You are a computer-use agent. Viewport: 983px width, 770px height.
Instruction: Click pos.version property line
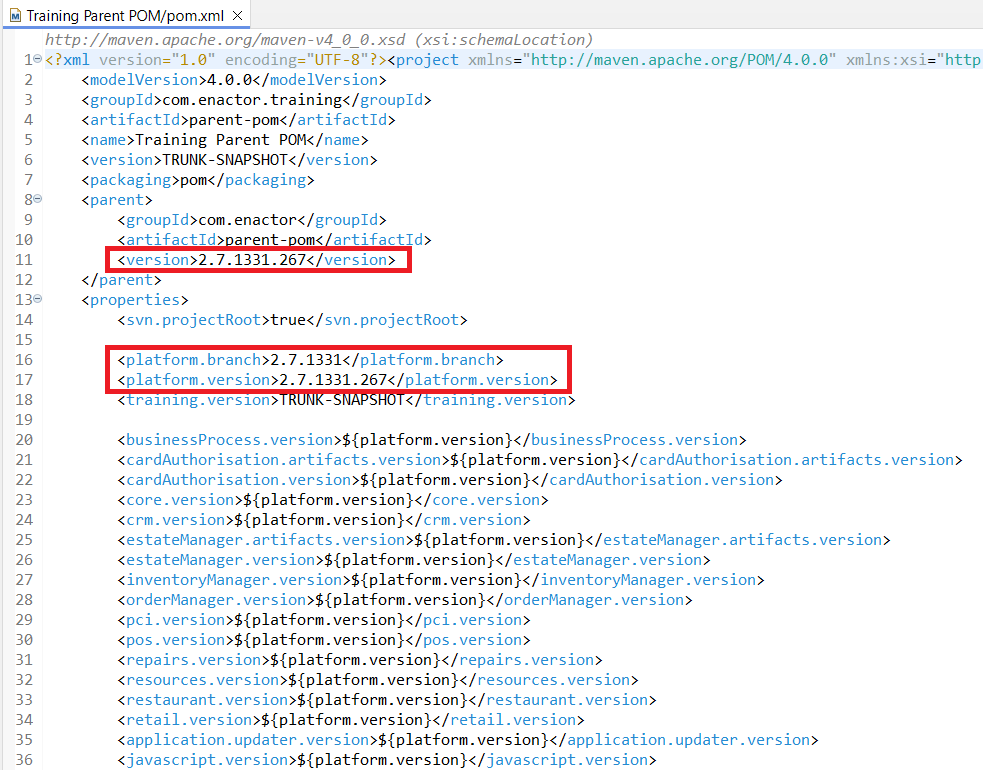[x=323, y=640]
